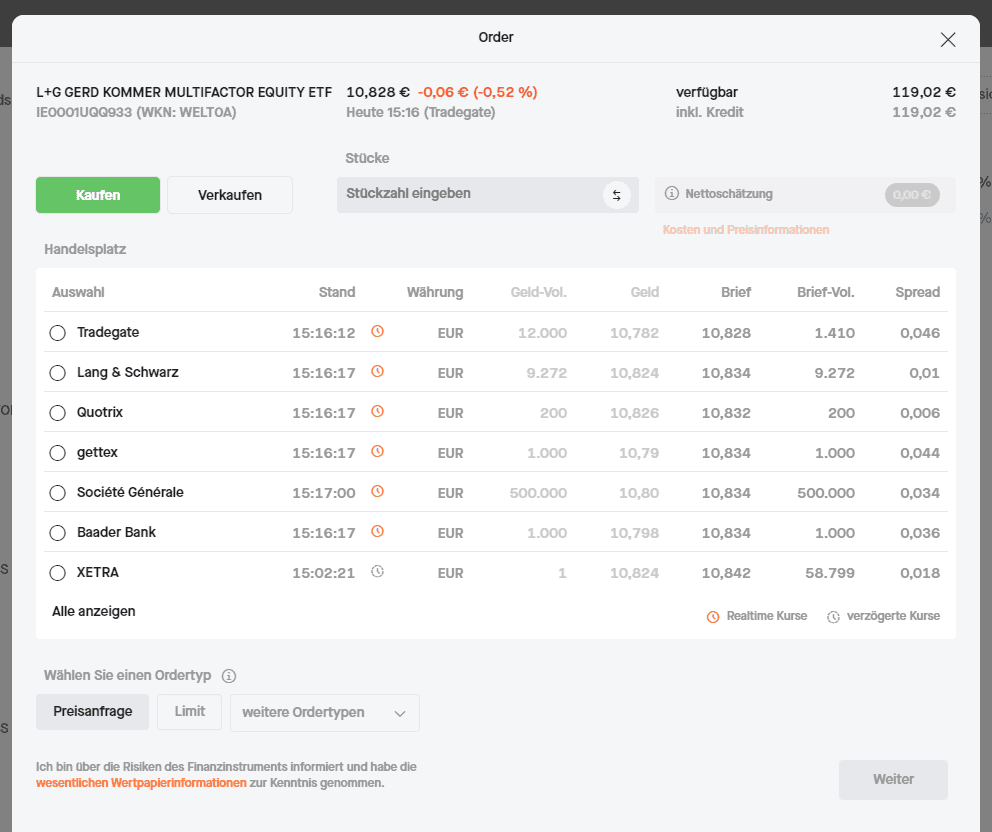The image size is (992, 832).
Task: Click the verzögerte Kurse legend clock icon
Action: pos(833,617)
